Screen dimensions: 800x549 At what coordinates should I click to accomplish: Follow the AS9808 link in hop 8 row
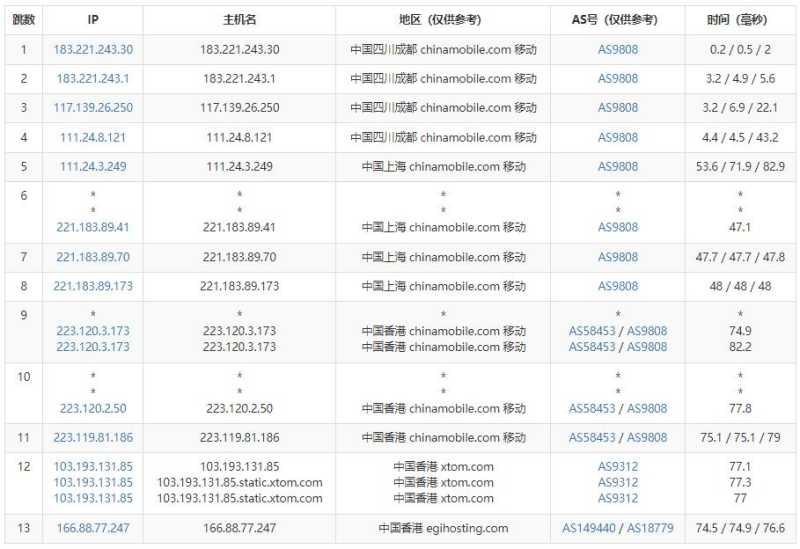point(617,286)
